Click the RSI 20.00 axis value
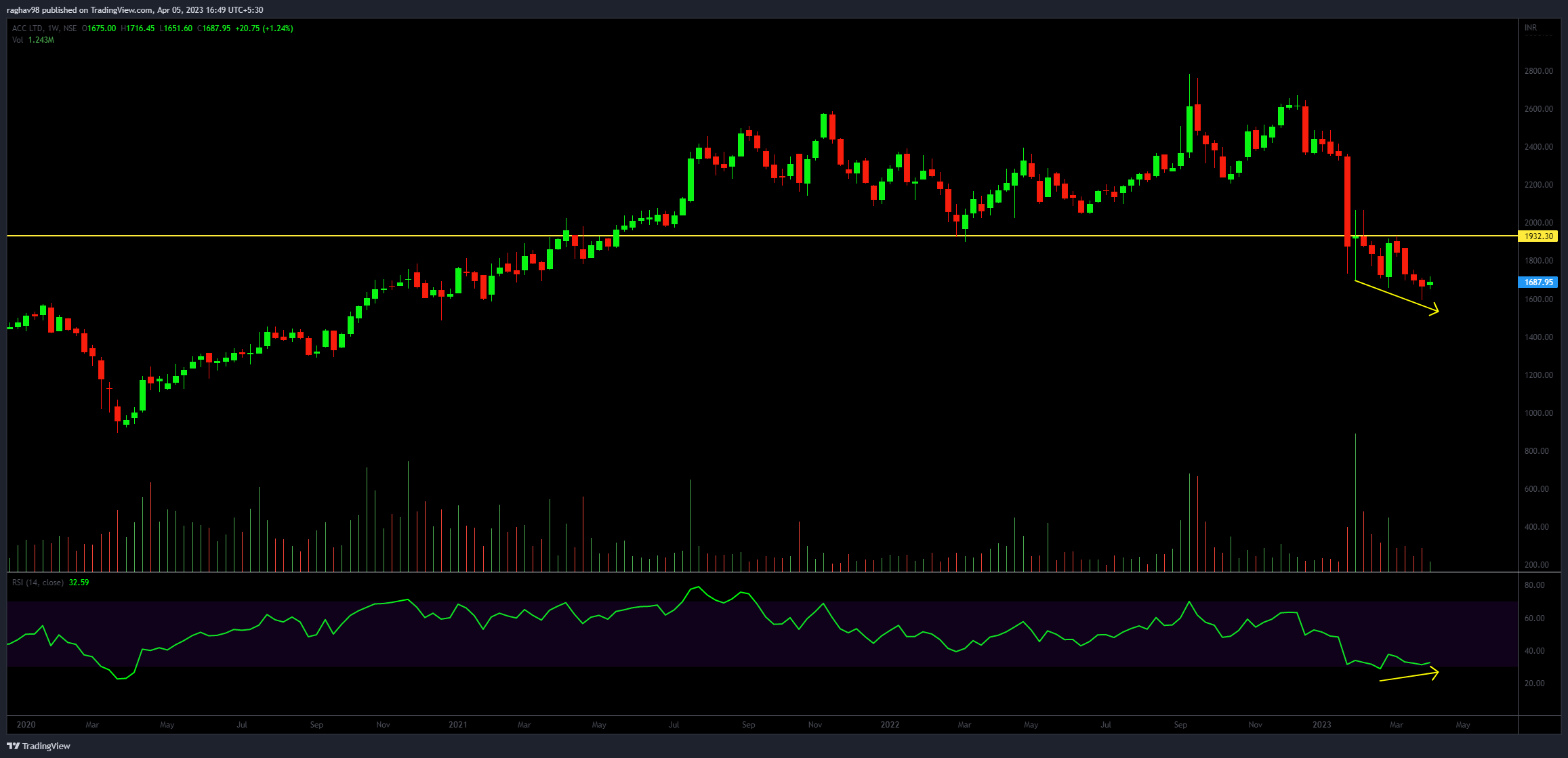The image size is (1568, 758). click(1534, 683)
